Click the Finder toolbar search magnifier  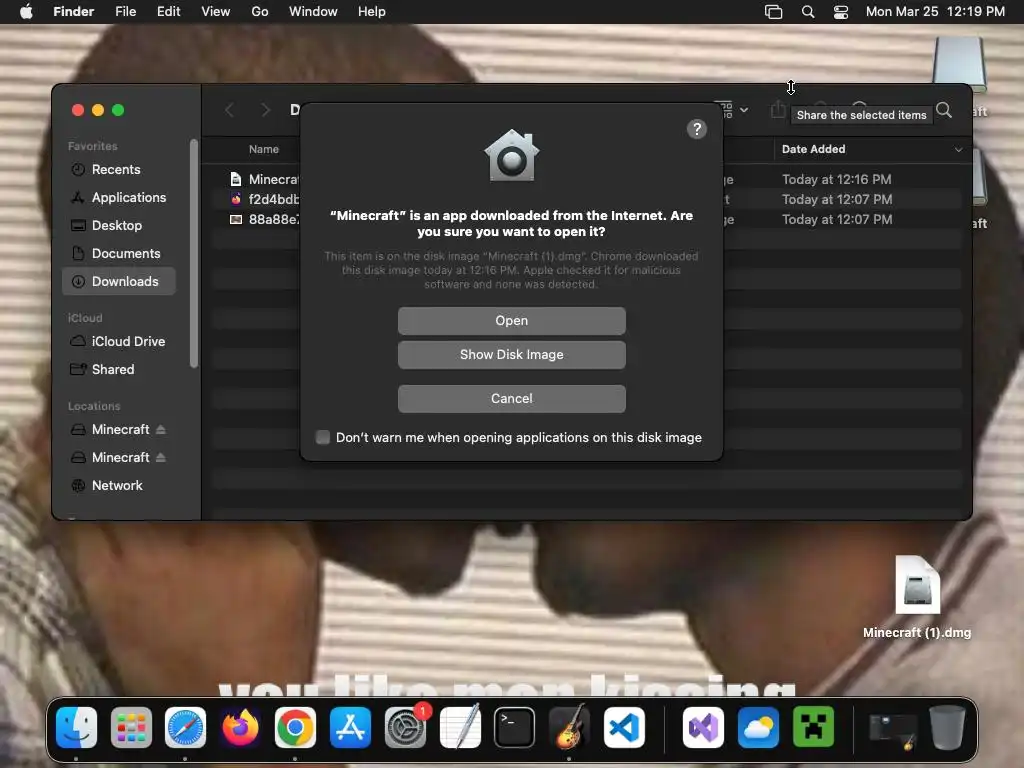click(x=944, y=110)
